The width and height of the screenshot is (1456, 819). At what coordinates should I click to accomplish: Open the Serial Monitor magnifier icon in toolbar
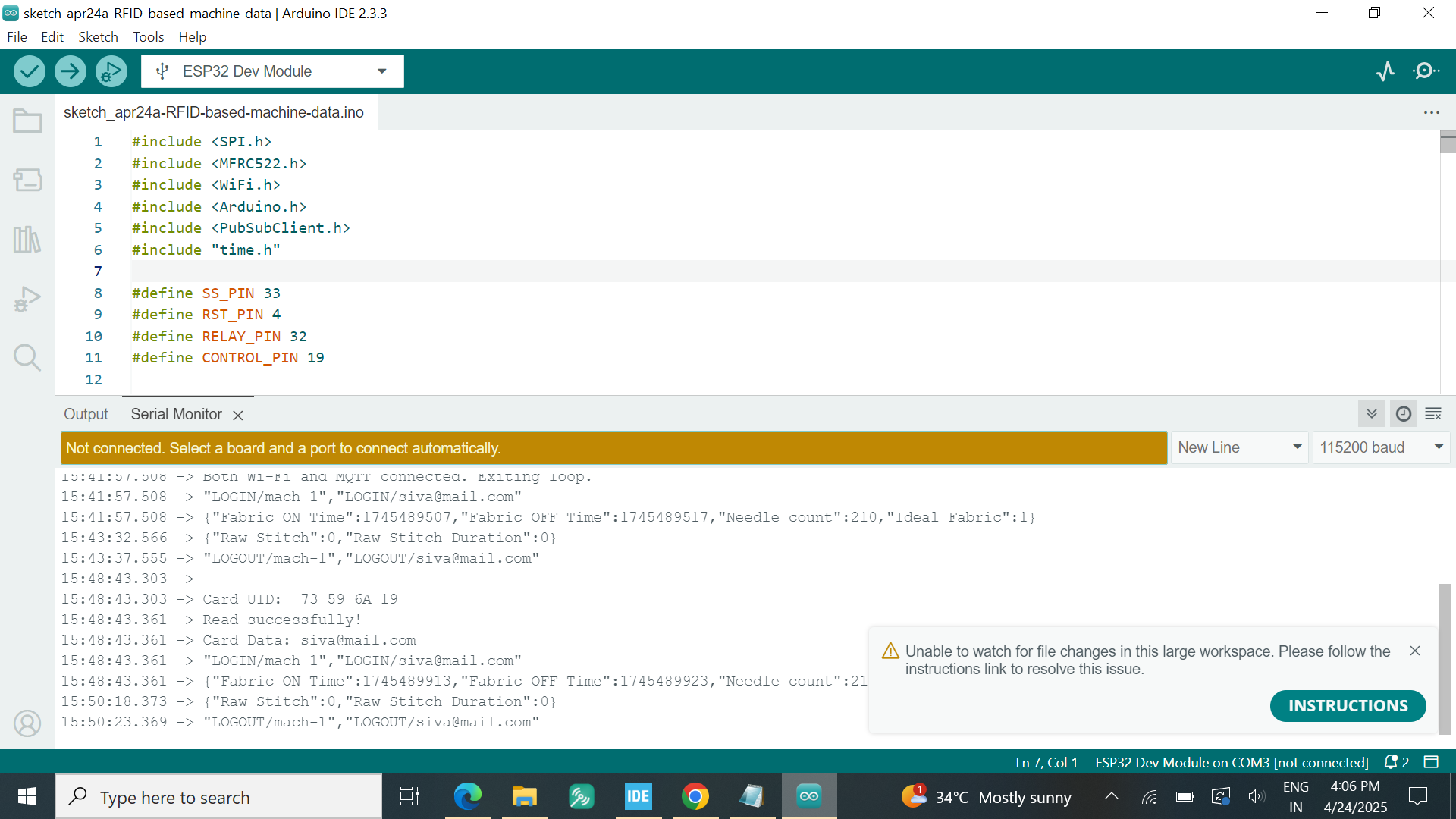point(1426,71)
